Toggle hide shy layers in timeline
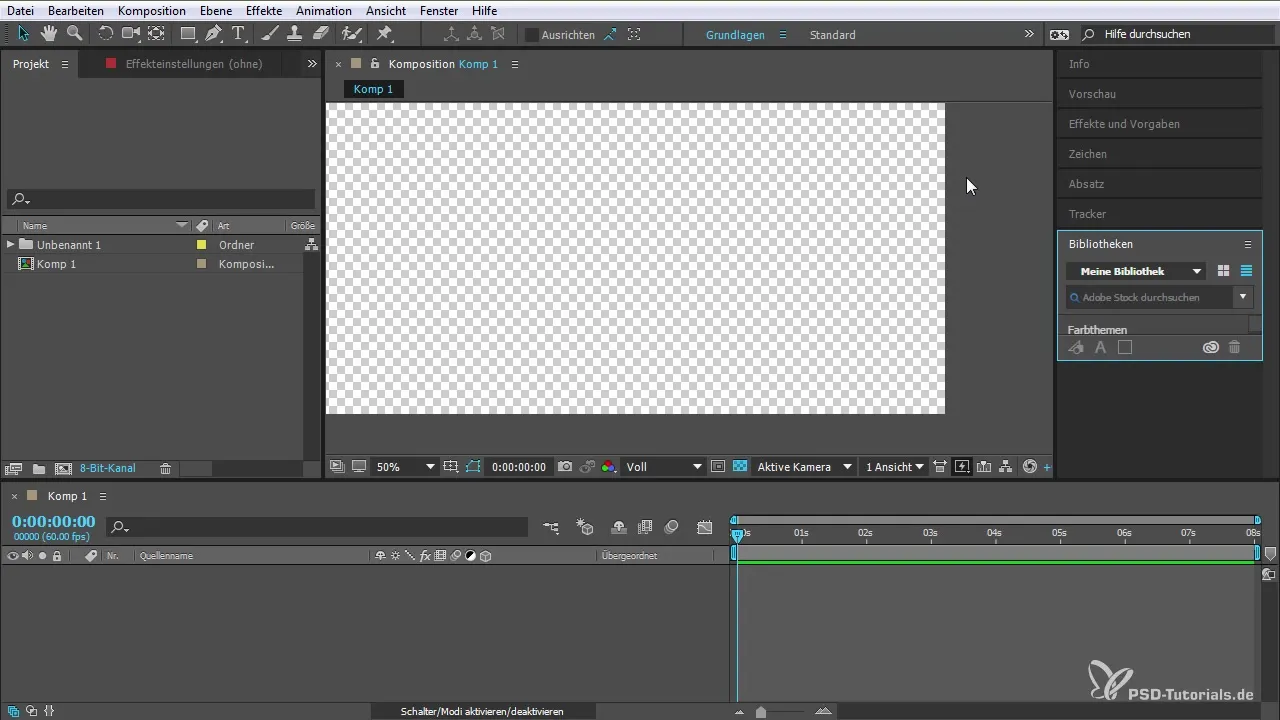This screenshot has width=1280, height=720. pos(619,527)
